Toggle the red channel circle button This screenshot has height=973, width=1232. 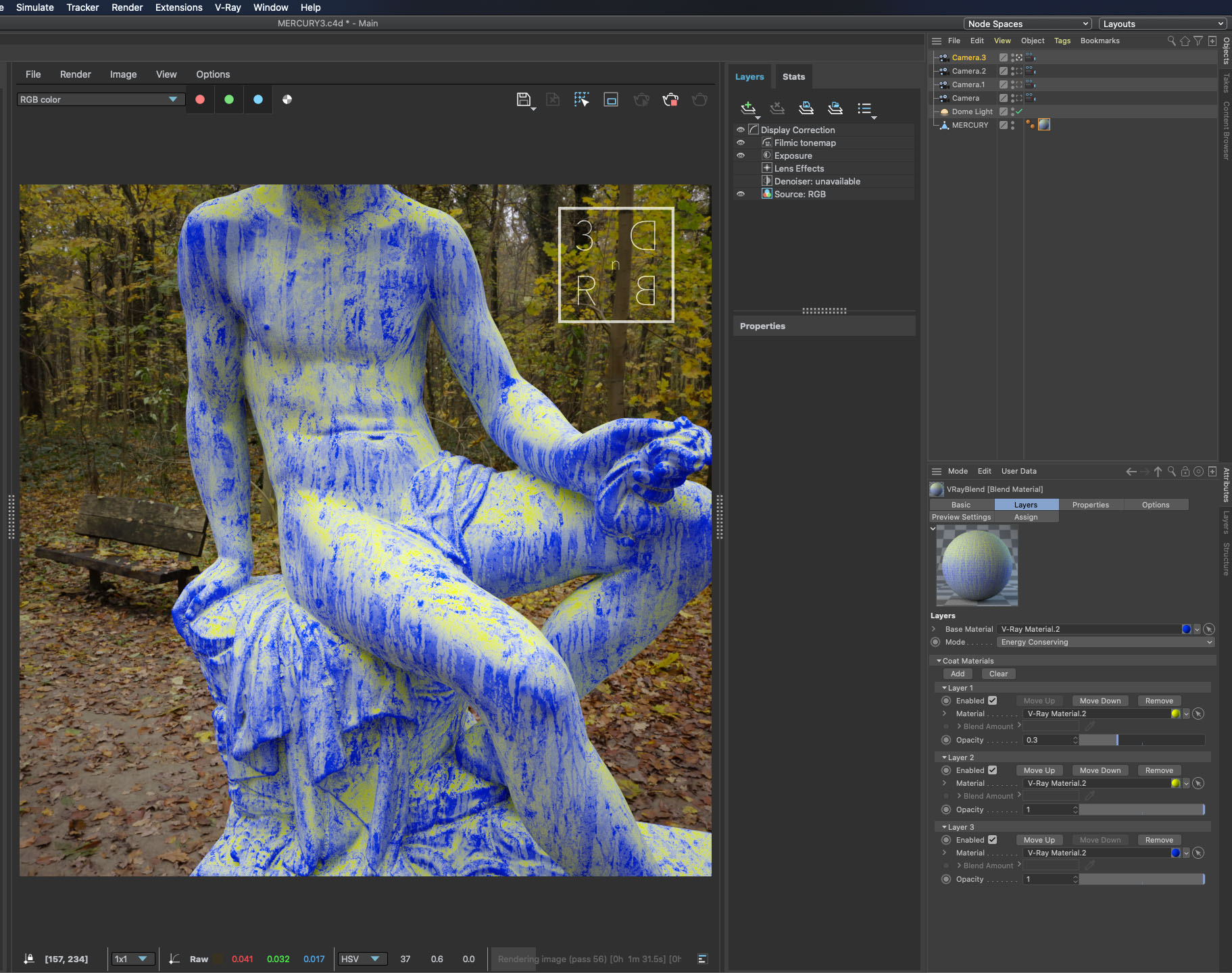point(200,99)
